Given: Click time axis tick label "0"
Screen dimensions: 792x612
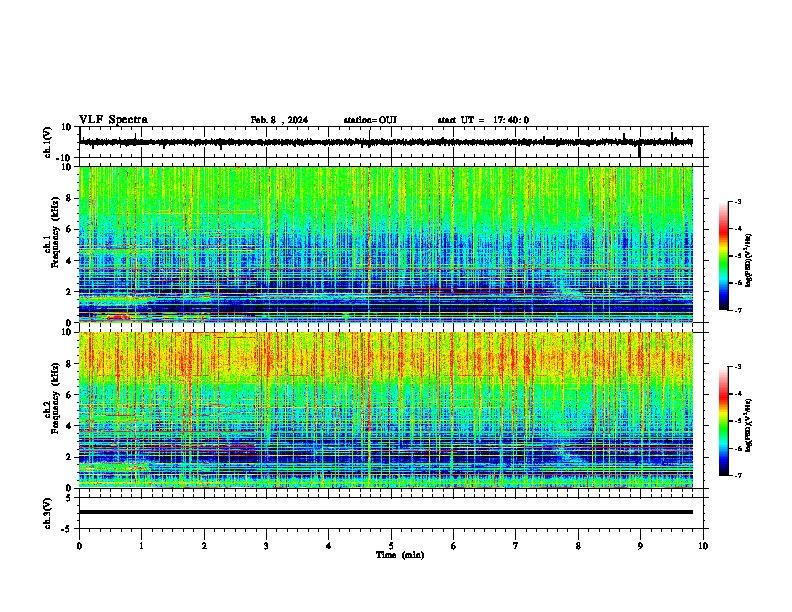Looking at the screenshot, I should point(79,546).
